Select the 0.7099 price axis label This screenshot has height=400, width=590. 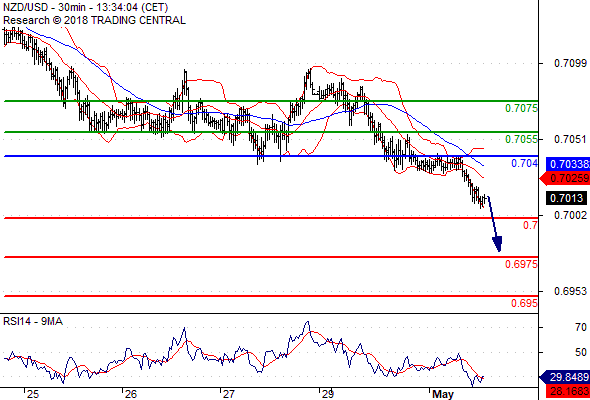click(x=570, y=63)
